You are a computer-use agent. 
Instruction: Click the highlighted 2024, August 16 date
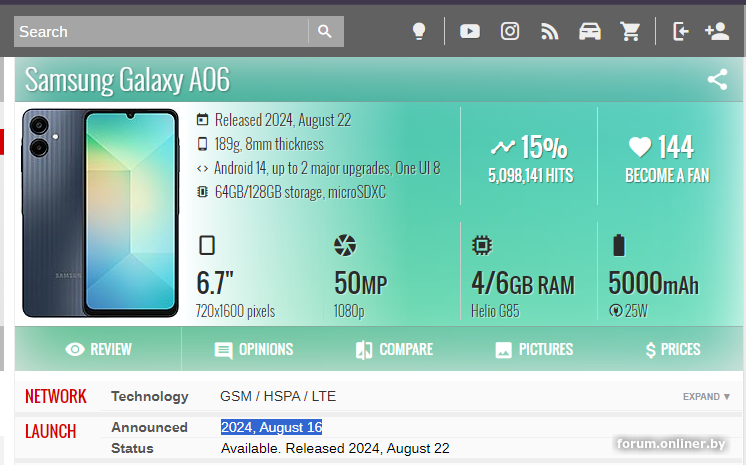click(272, 427)
